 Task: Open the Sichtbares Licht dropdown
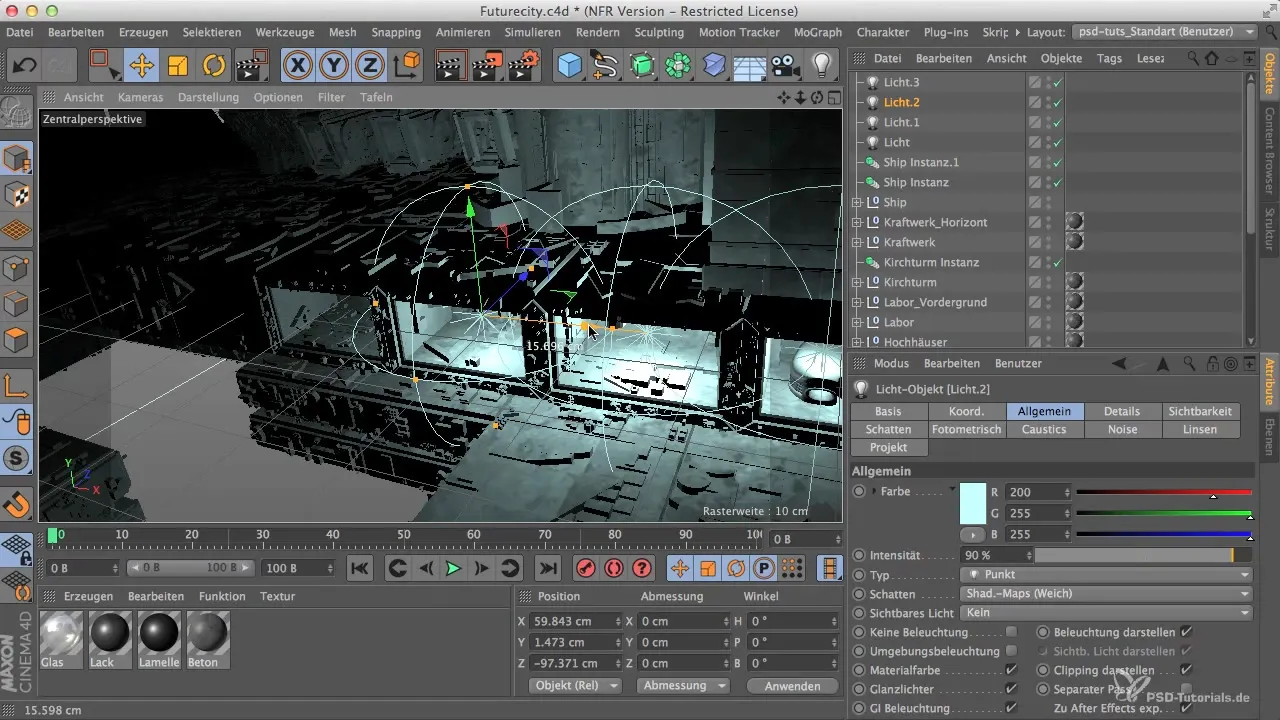point(1105,613)
